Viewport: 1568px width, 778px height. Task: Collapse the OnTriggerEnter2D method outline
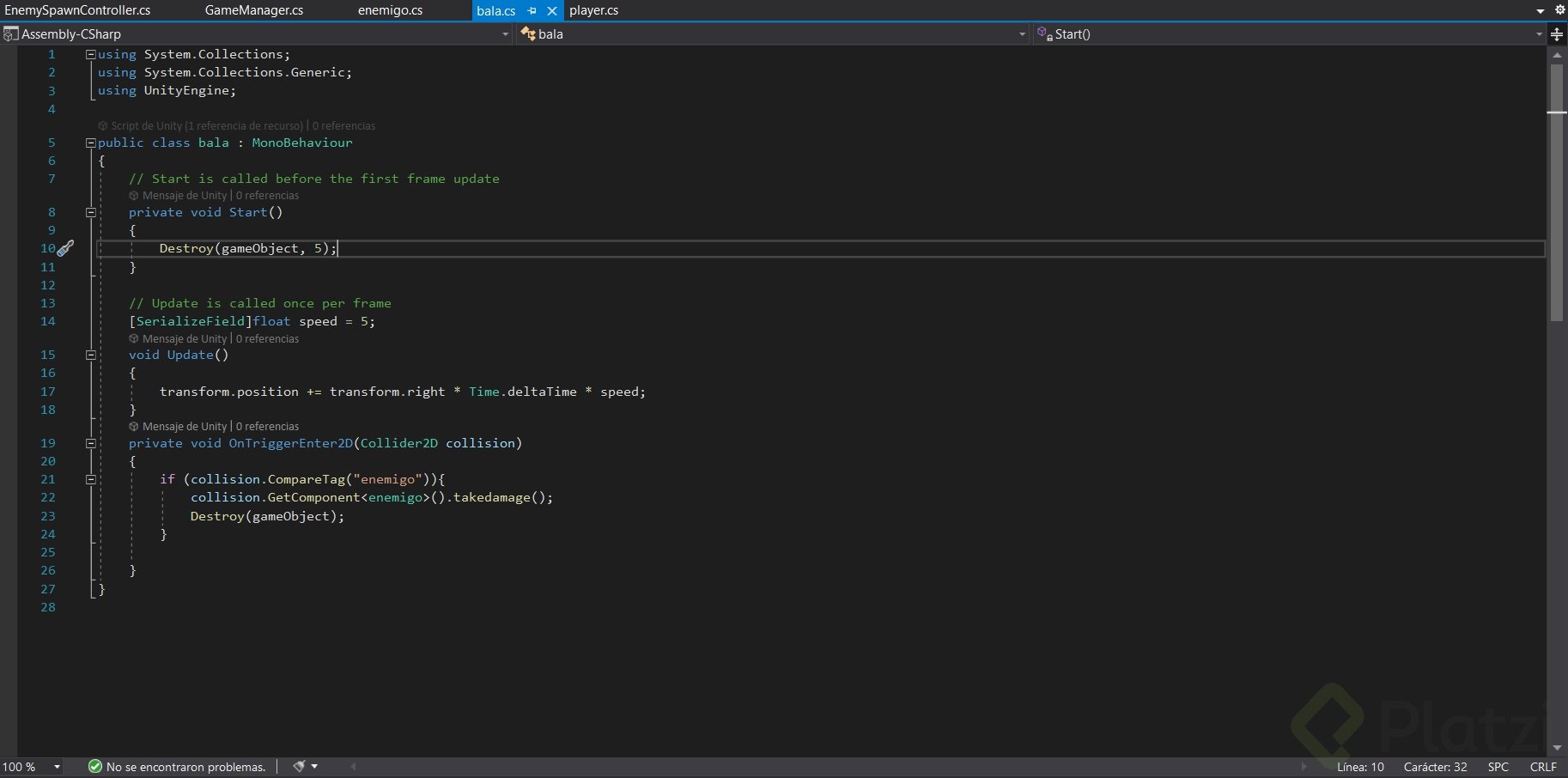90,443
